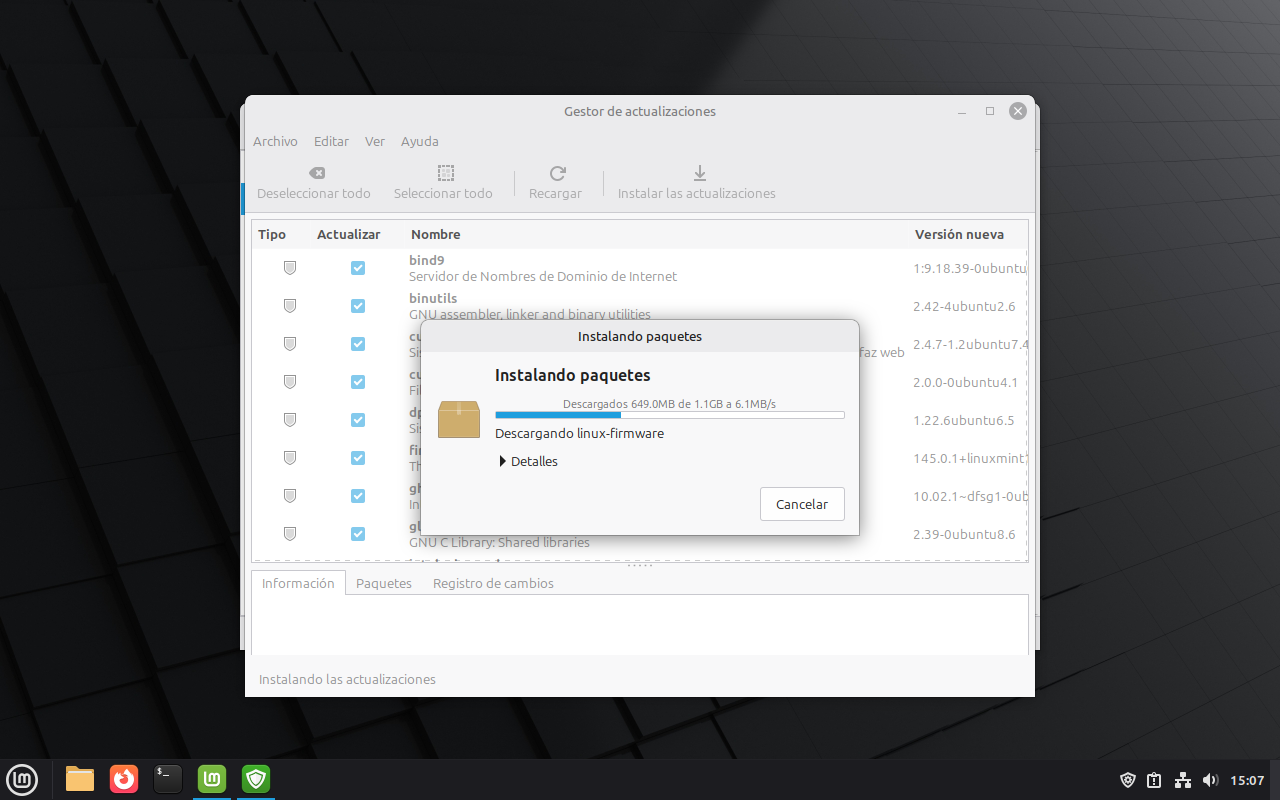Click the Versión nueva column header
The height and width of the screenshot is (800, 1280).
click(x=959, y=234)
